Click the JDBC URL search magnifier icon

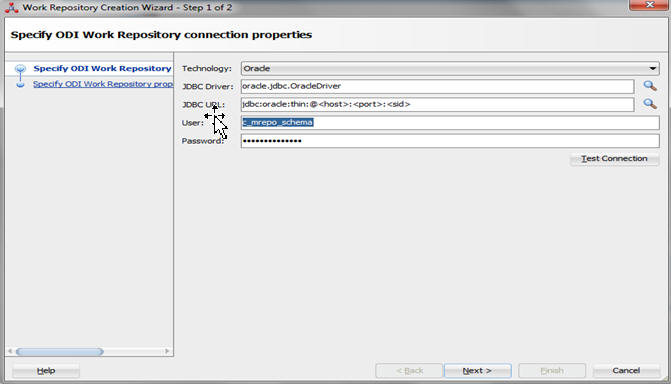point(650,104)
